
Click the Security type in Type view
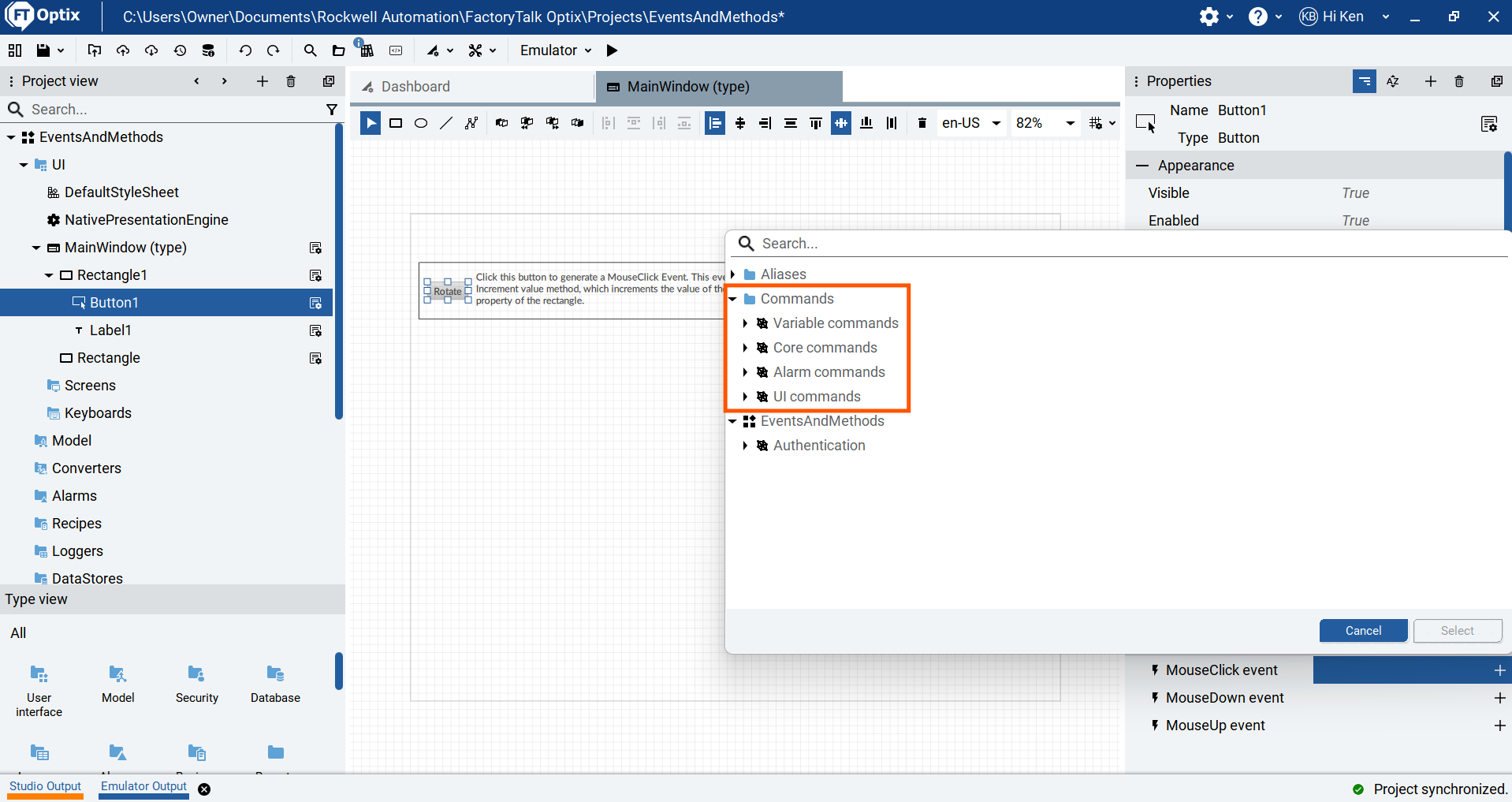tap(196, 684)
